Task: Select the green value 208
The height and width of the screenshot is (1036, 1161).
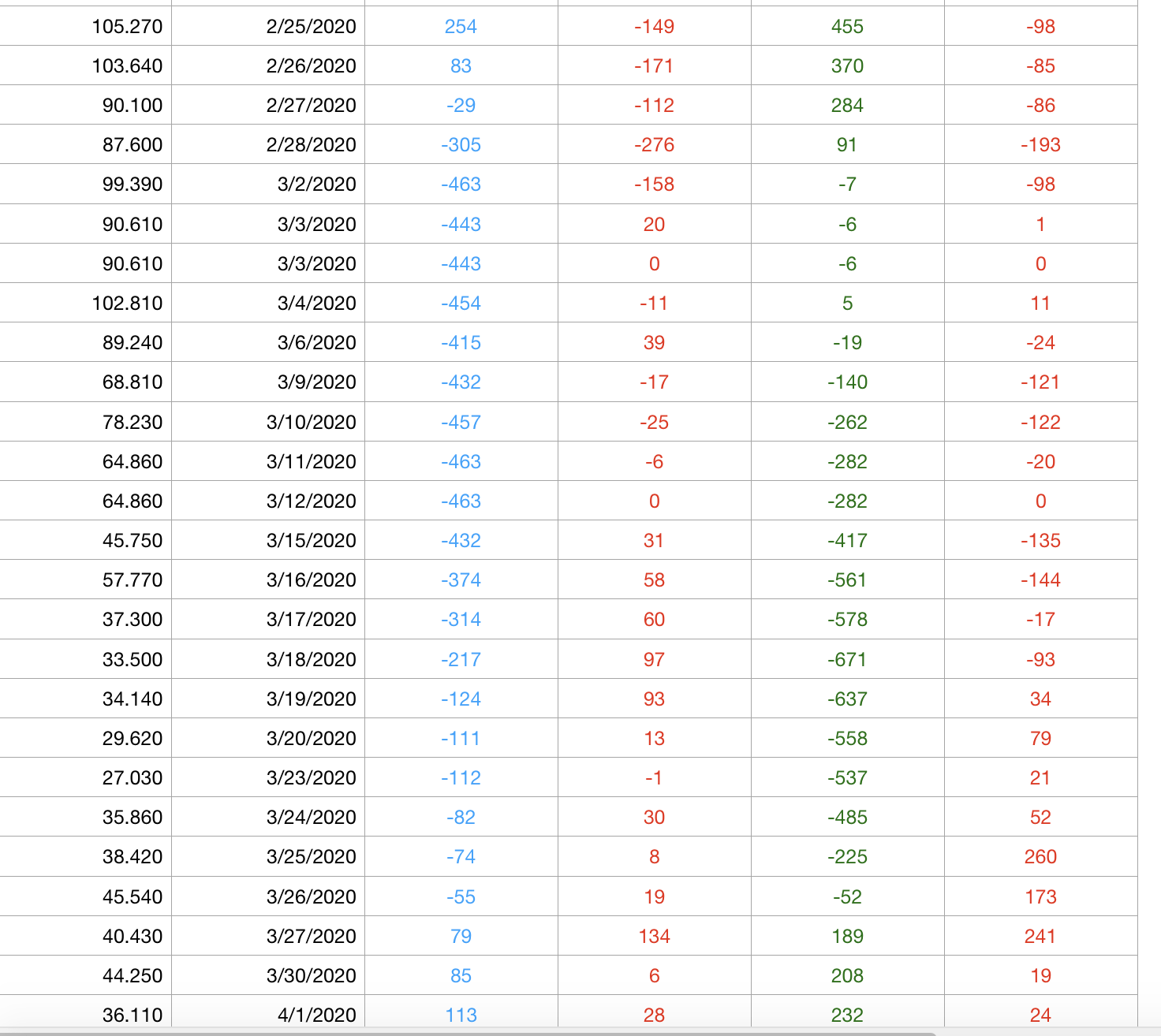Action: 848,975
